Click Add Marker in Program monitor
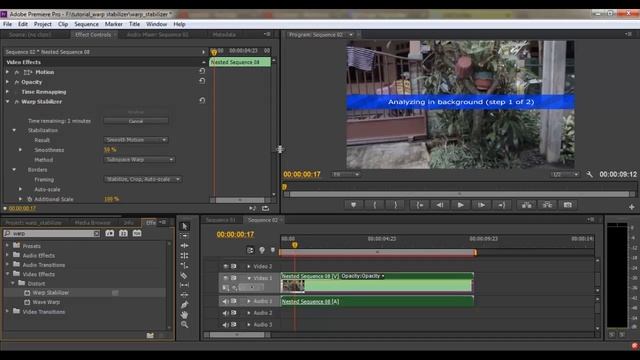 pos(353,205)
